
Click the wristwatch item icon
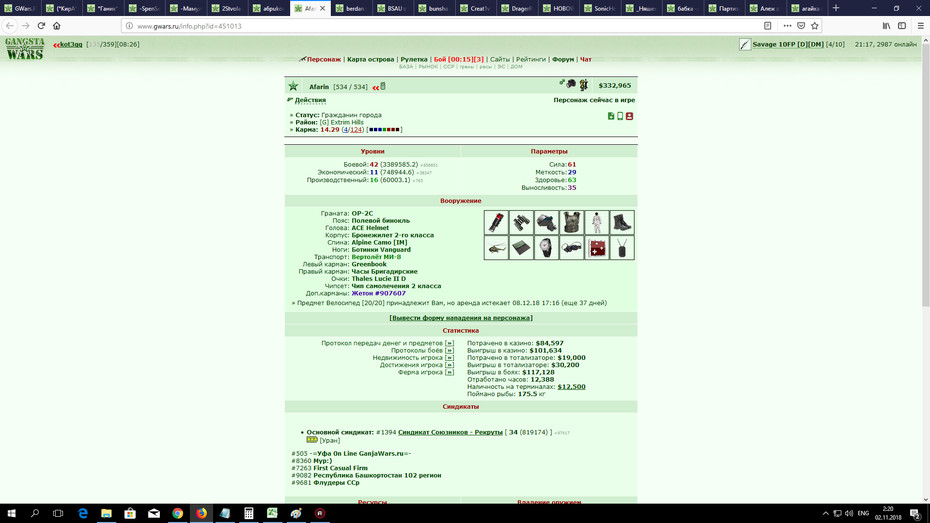[x=546, y=248]
